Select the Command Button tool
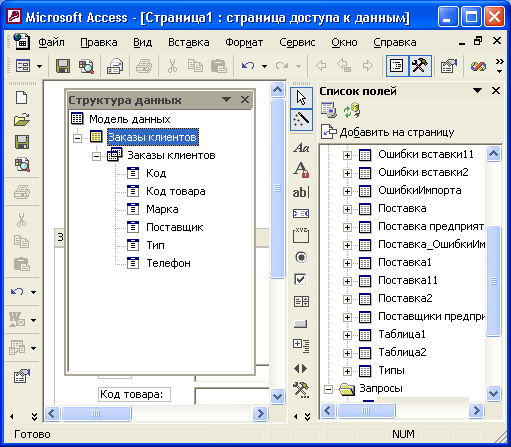Image resolution: width=511 pixels, height=447 pixels. (x=301, y=324)
